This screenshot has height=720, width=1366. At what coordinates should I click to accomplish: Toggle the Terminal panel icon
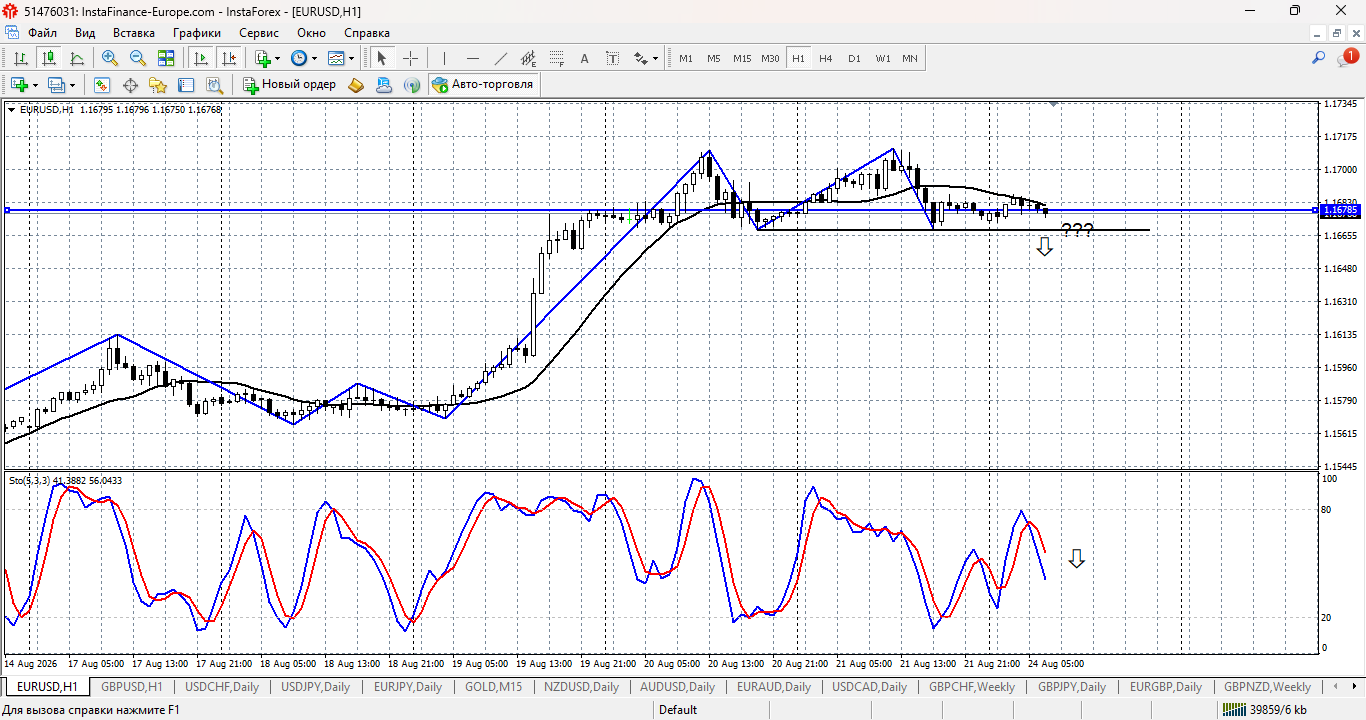tap(186, 85)
